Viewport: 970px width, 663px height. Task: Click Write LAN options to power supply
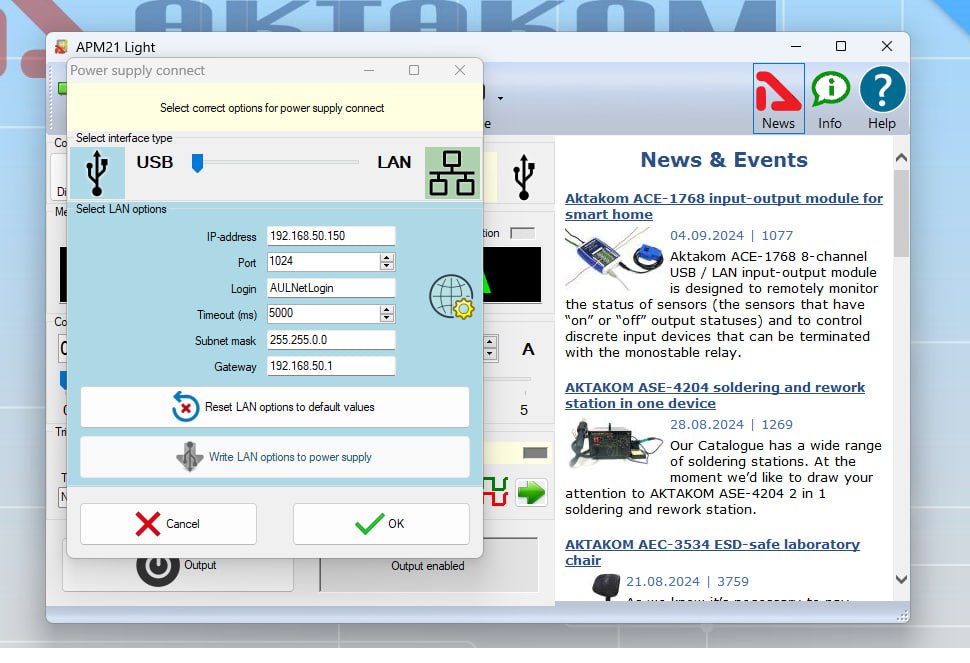(x=275, y=457)
